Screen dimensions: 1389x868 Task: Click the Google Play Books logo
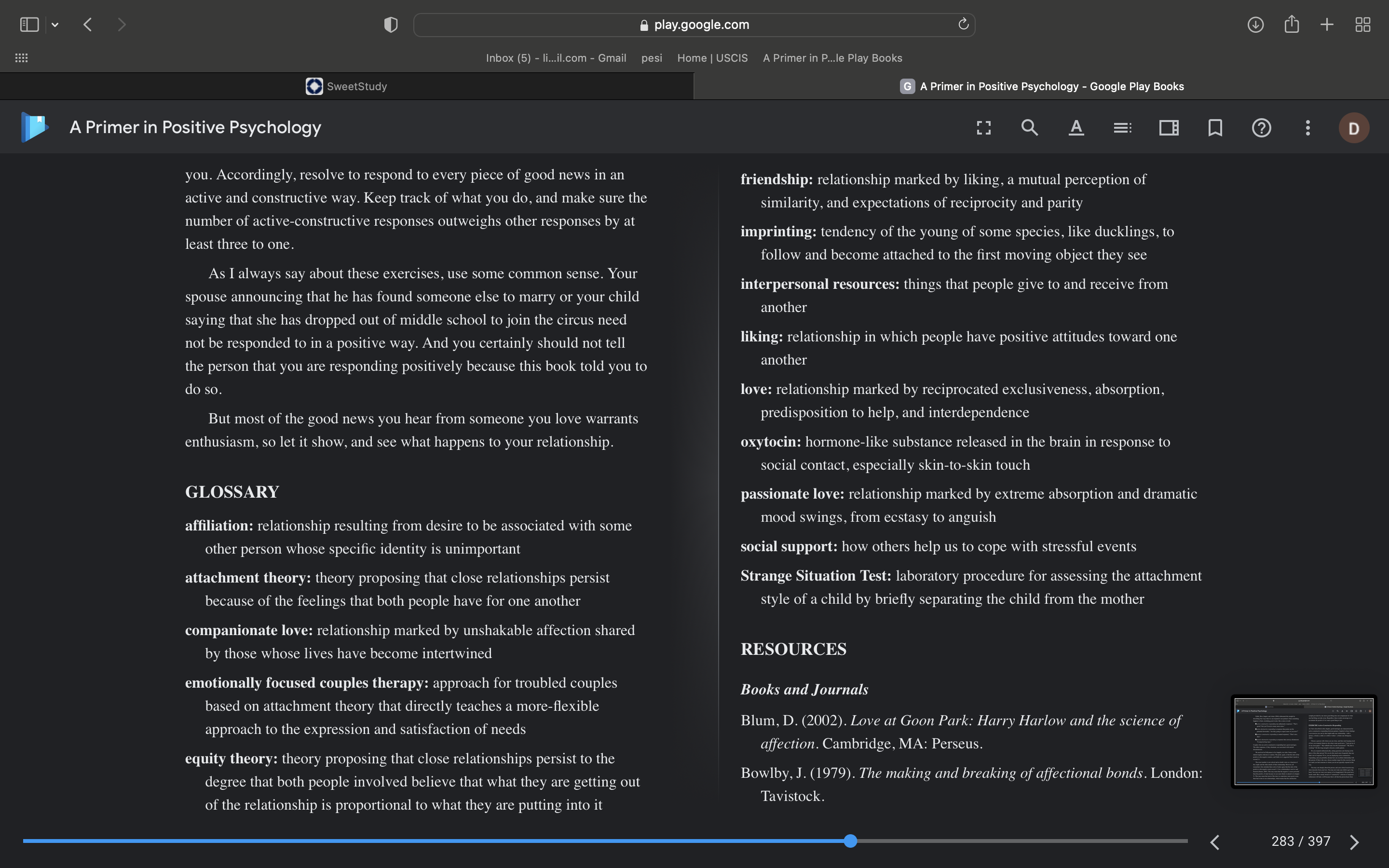point(34,127)
